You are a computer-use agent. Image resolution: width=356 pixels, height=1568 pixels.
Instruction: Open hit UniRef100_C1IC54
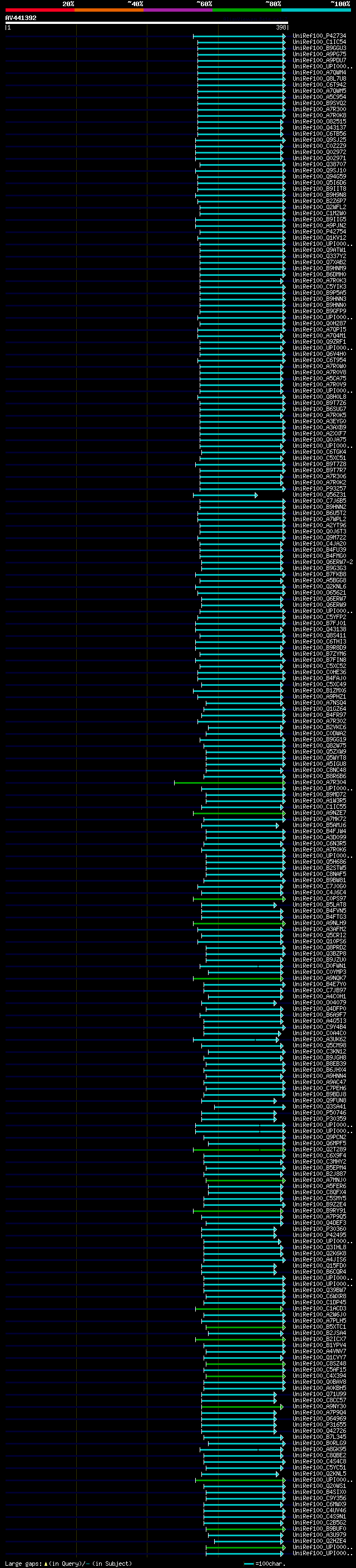[319, 42]
